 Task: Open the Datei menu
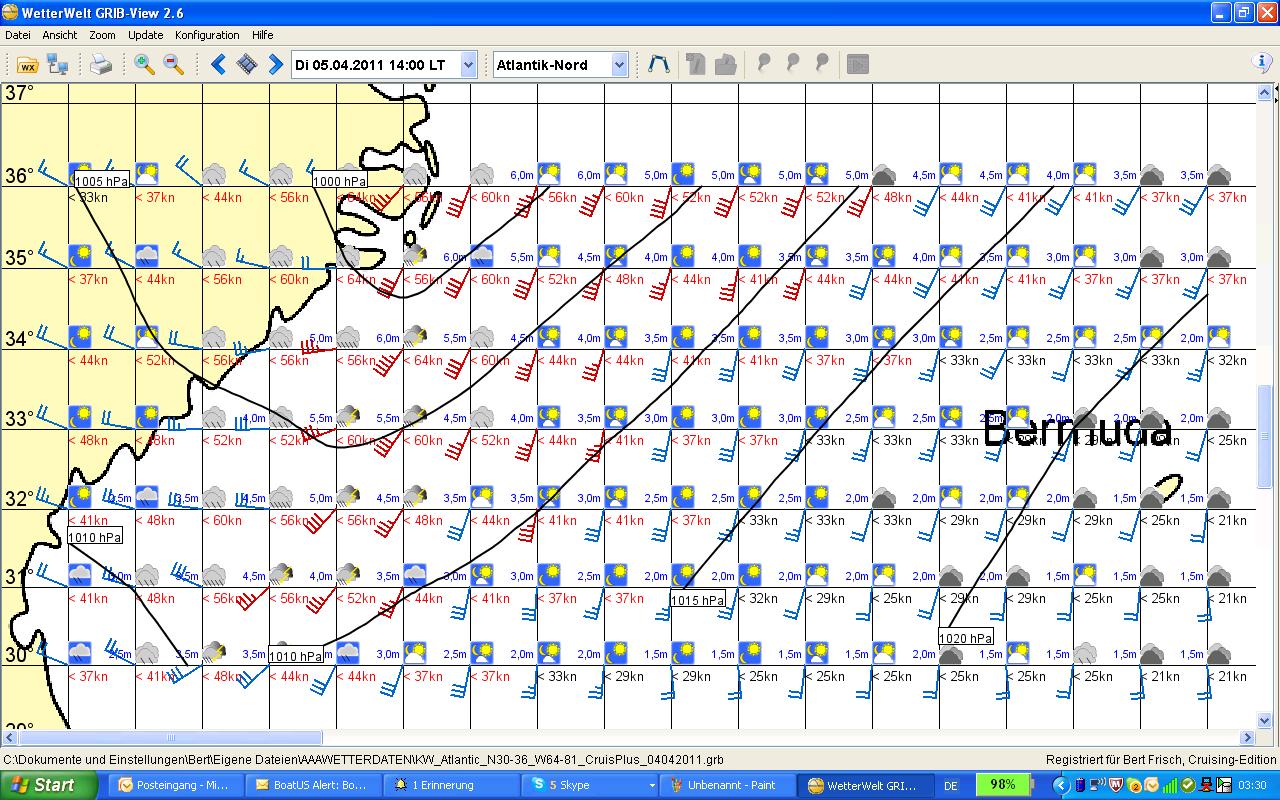point(18,35)
